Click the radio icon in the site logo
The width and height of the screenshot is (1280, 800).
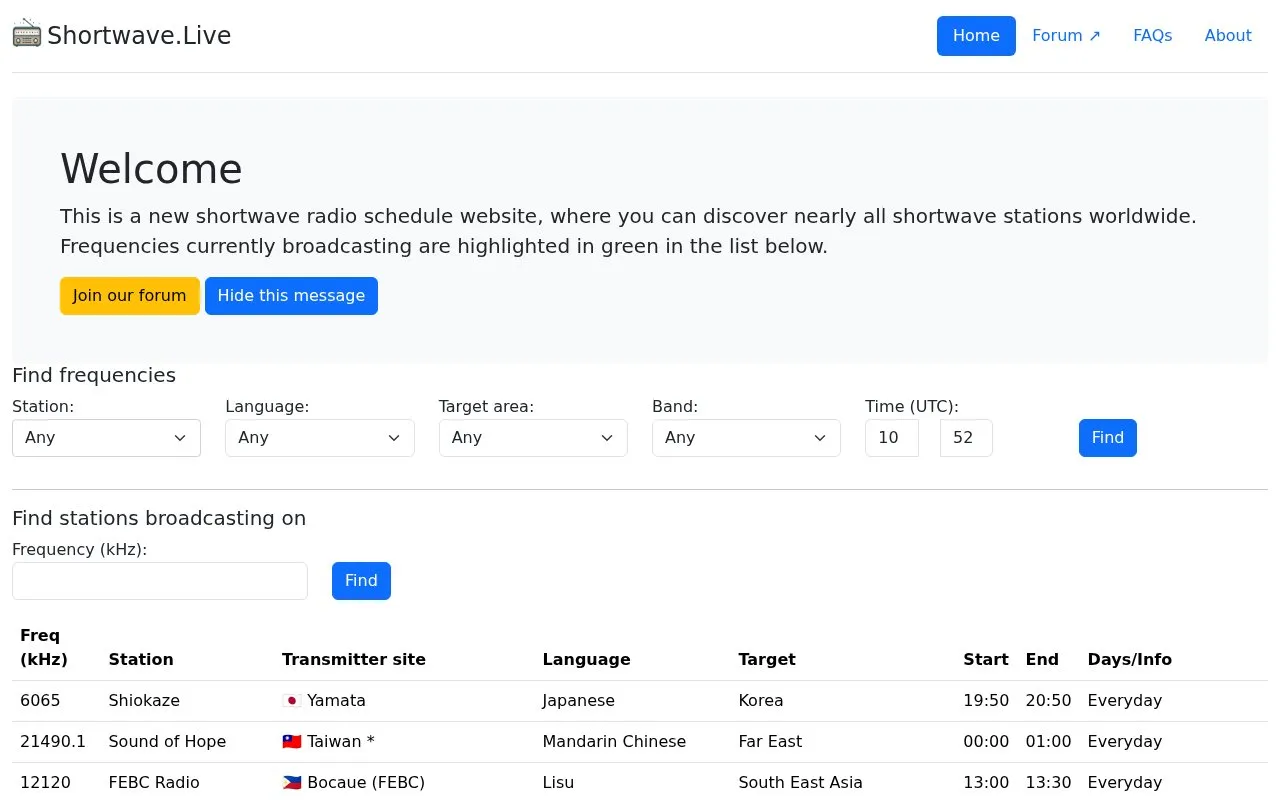[x=27, y=35]
